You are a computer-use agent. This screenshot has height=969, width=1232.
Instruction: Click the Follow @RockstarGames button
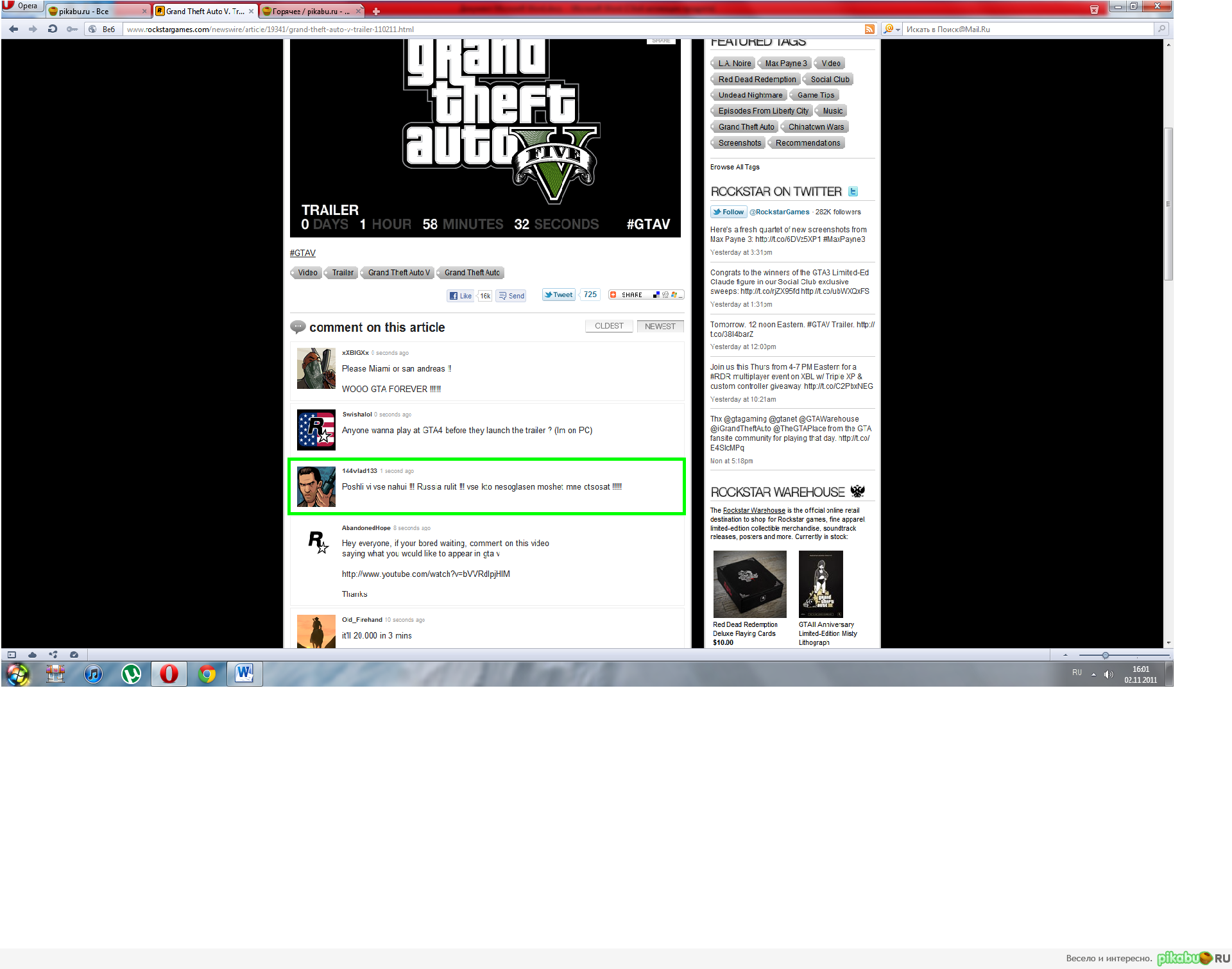click(728, 212)
